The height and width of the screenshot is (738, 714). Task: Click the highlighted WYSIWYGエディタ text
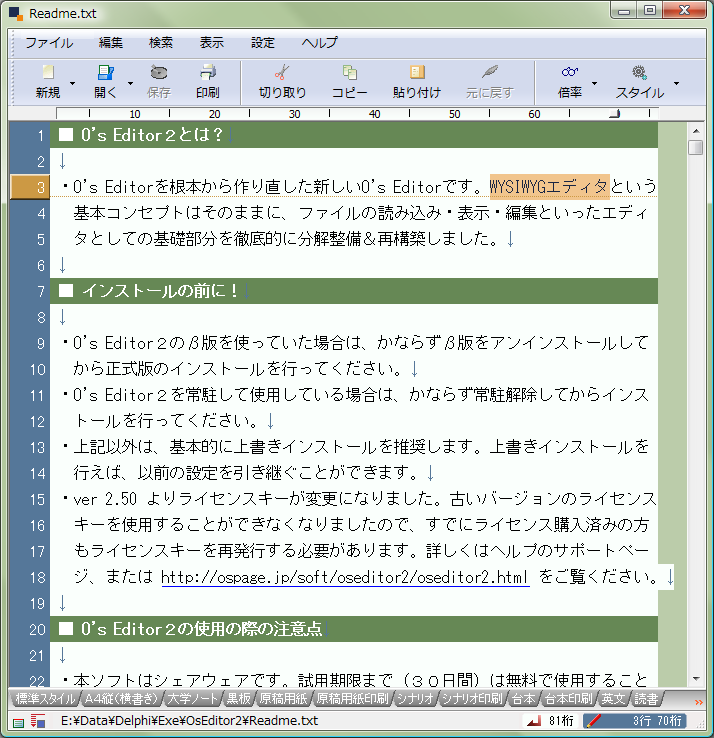[x=549, y=187]
